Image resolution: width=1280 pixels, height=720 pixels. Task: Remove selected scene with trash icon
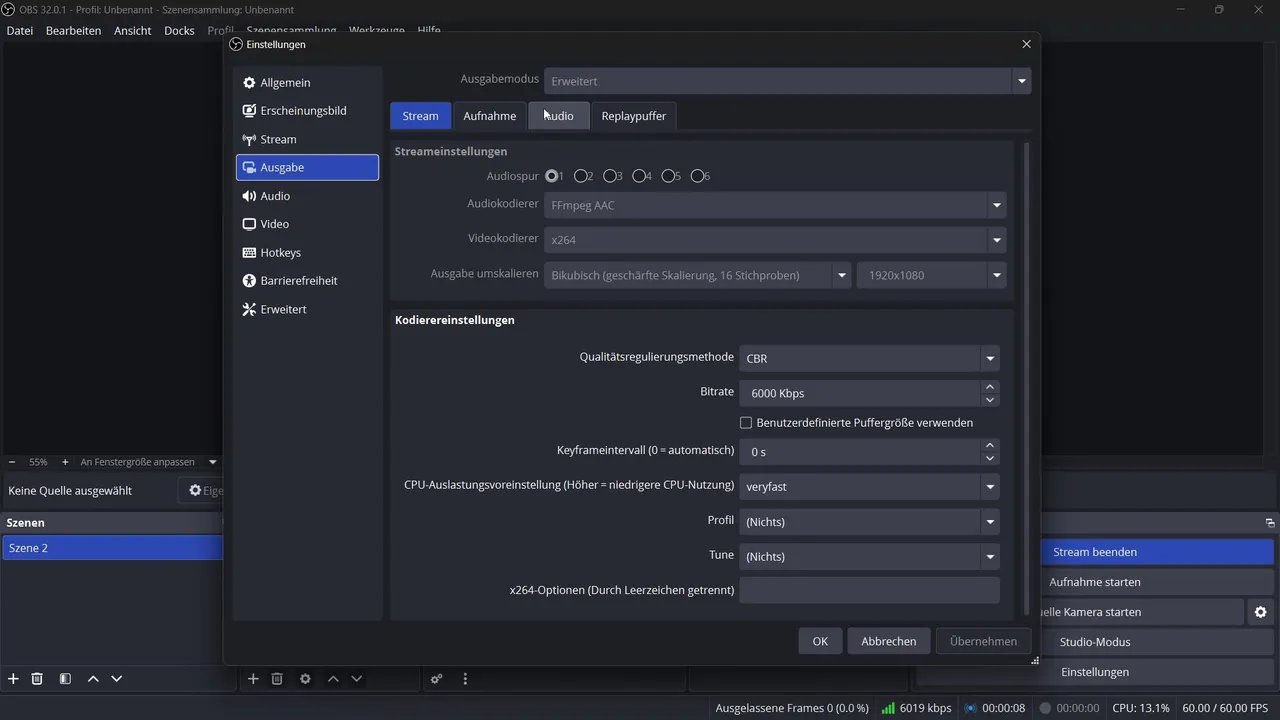click(37, 679)
